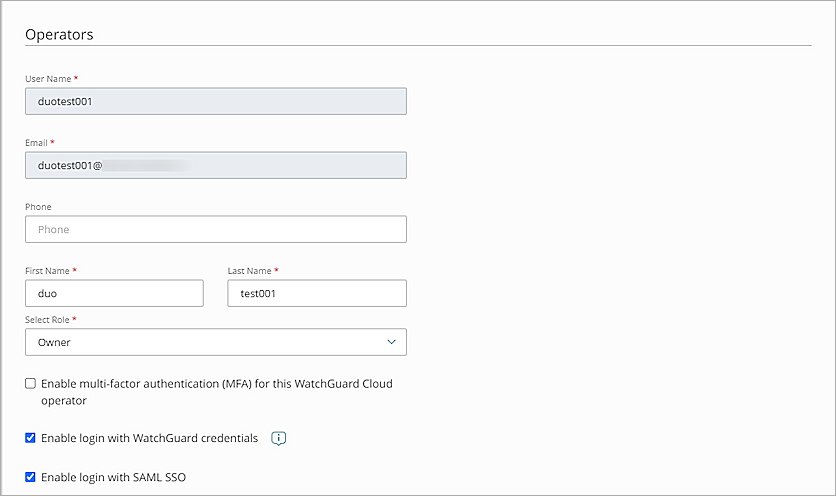Click the First Name field containing duo

(x=114, y=293)
